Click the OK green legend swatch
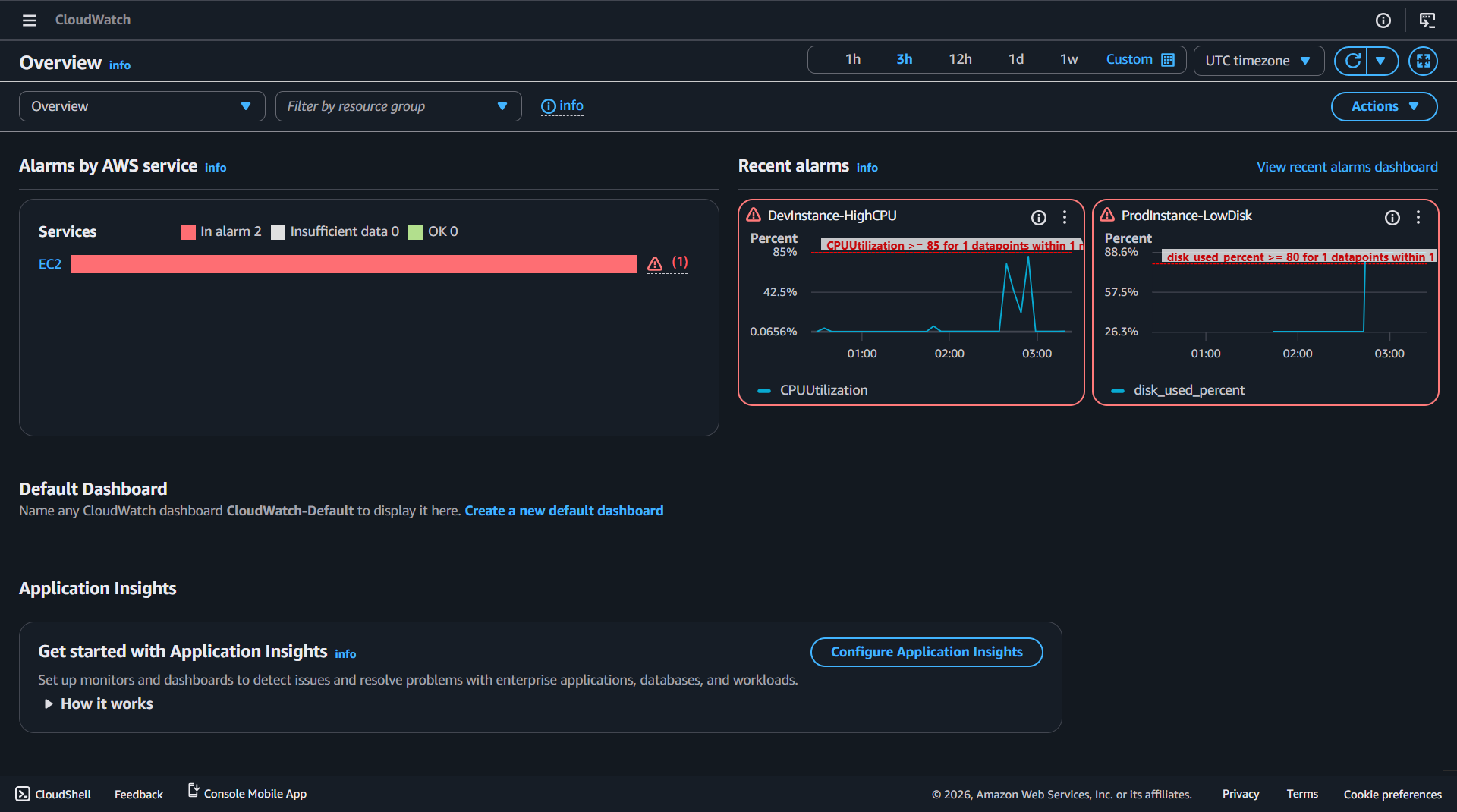Image resolution: width=1457 pixels, height=812 pixels. tap(415, 232)
